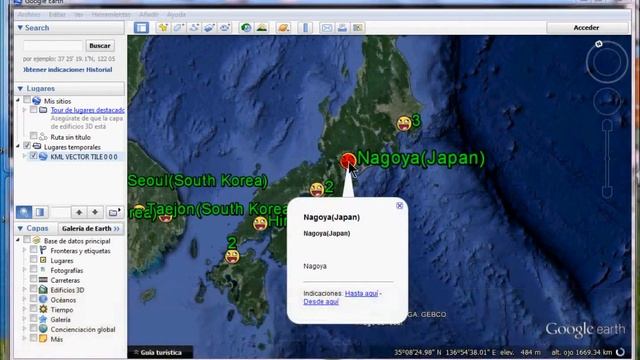
Task: Click the search text input field
Action: coord(53,46)
